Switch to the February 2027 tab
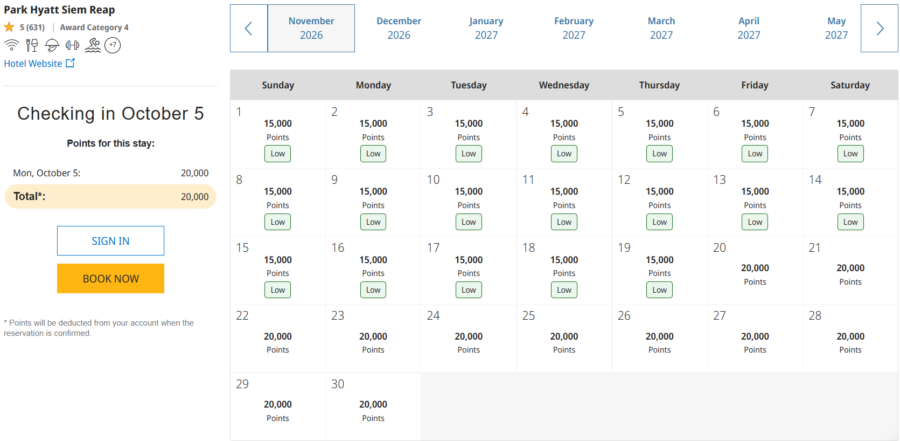 coord(574,28)
